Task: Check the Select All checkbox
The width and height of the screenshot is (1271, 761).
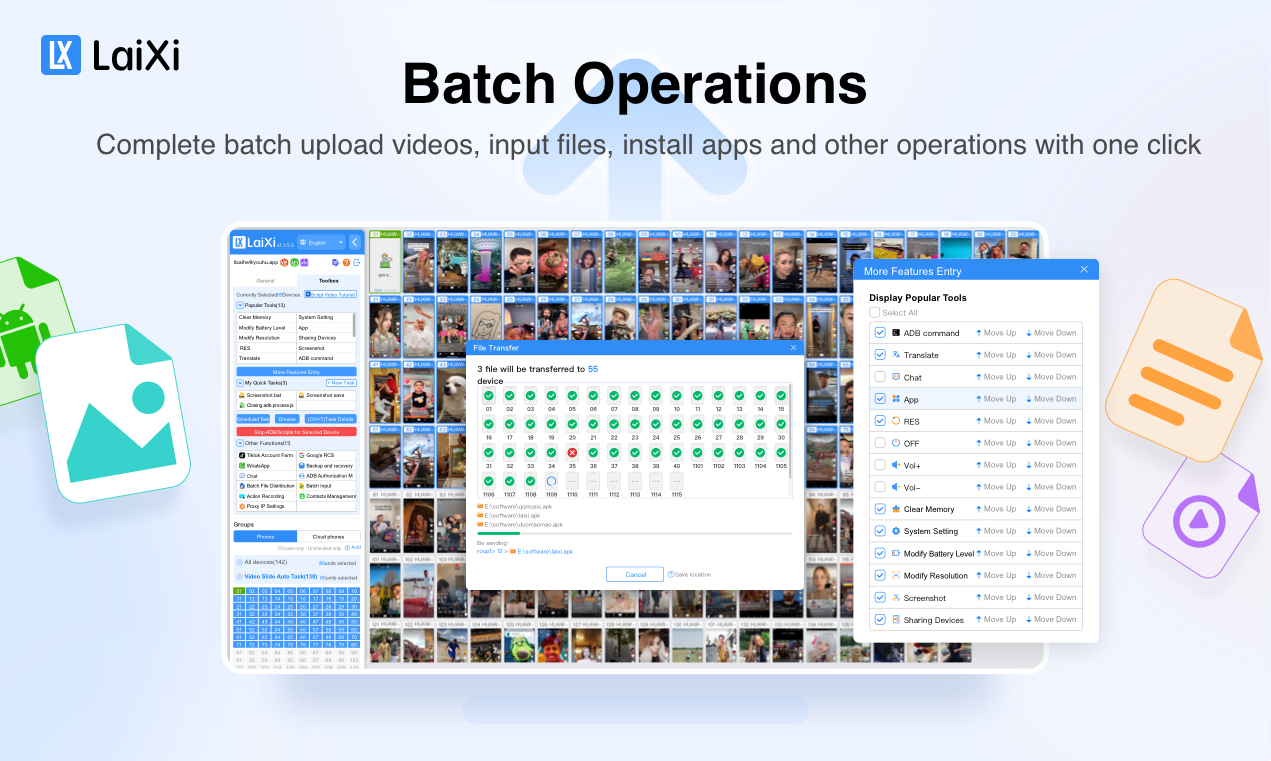Action: (x=875, y=313)
